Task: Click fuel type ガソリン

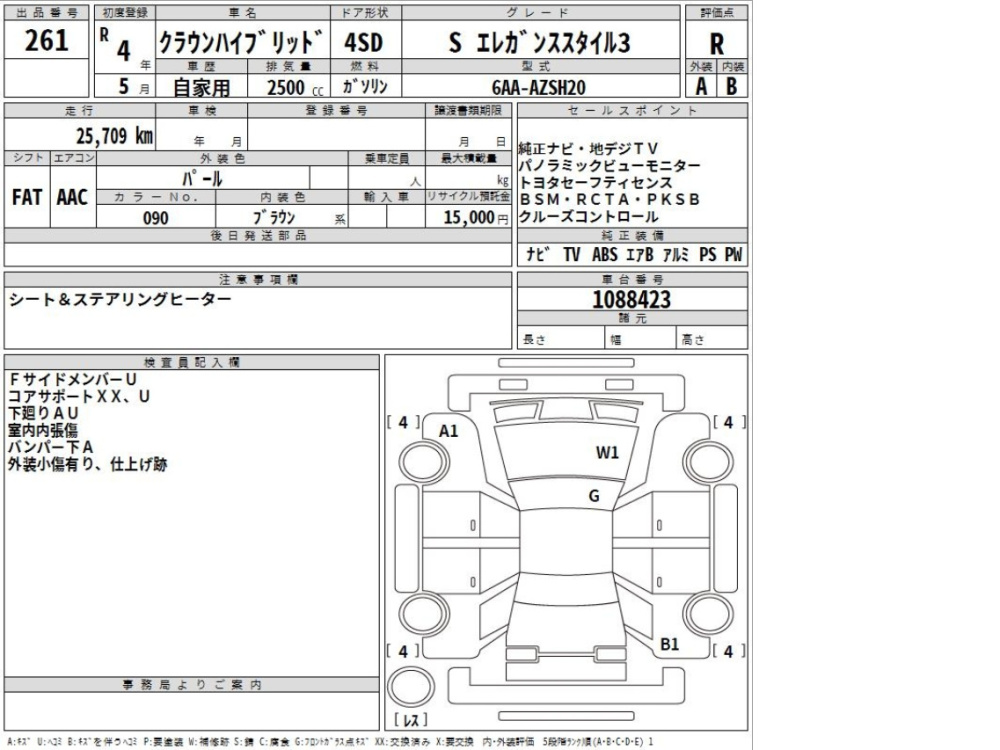Action: click(x=365, y=86)
